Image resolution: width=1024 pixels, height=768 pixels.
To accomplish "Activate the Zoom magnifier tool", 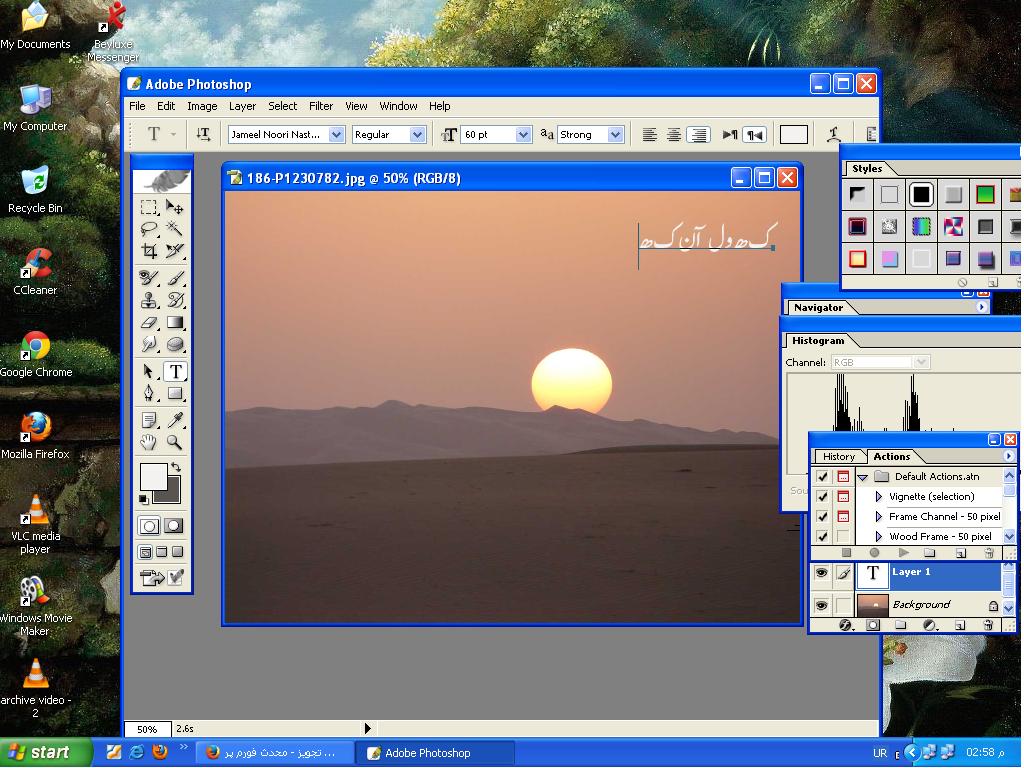I will coord(174,442).
